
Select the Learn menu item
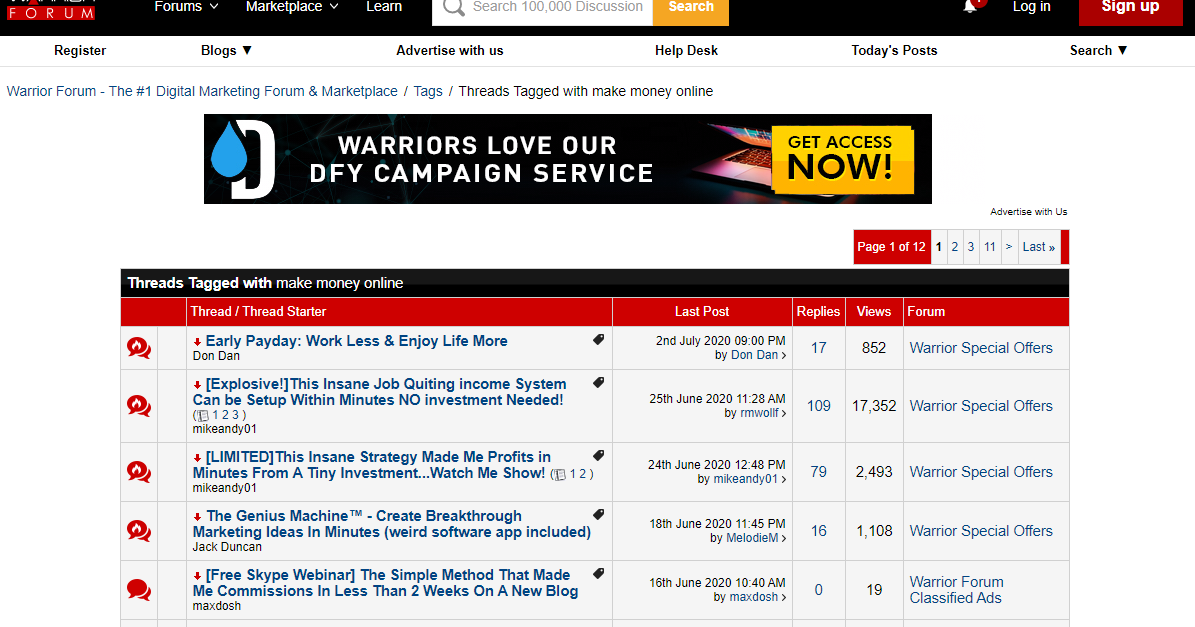[x=383, y=7]
